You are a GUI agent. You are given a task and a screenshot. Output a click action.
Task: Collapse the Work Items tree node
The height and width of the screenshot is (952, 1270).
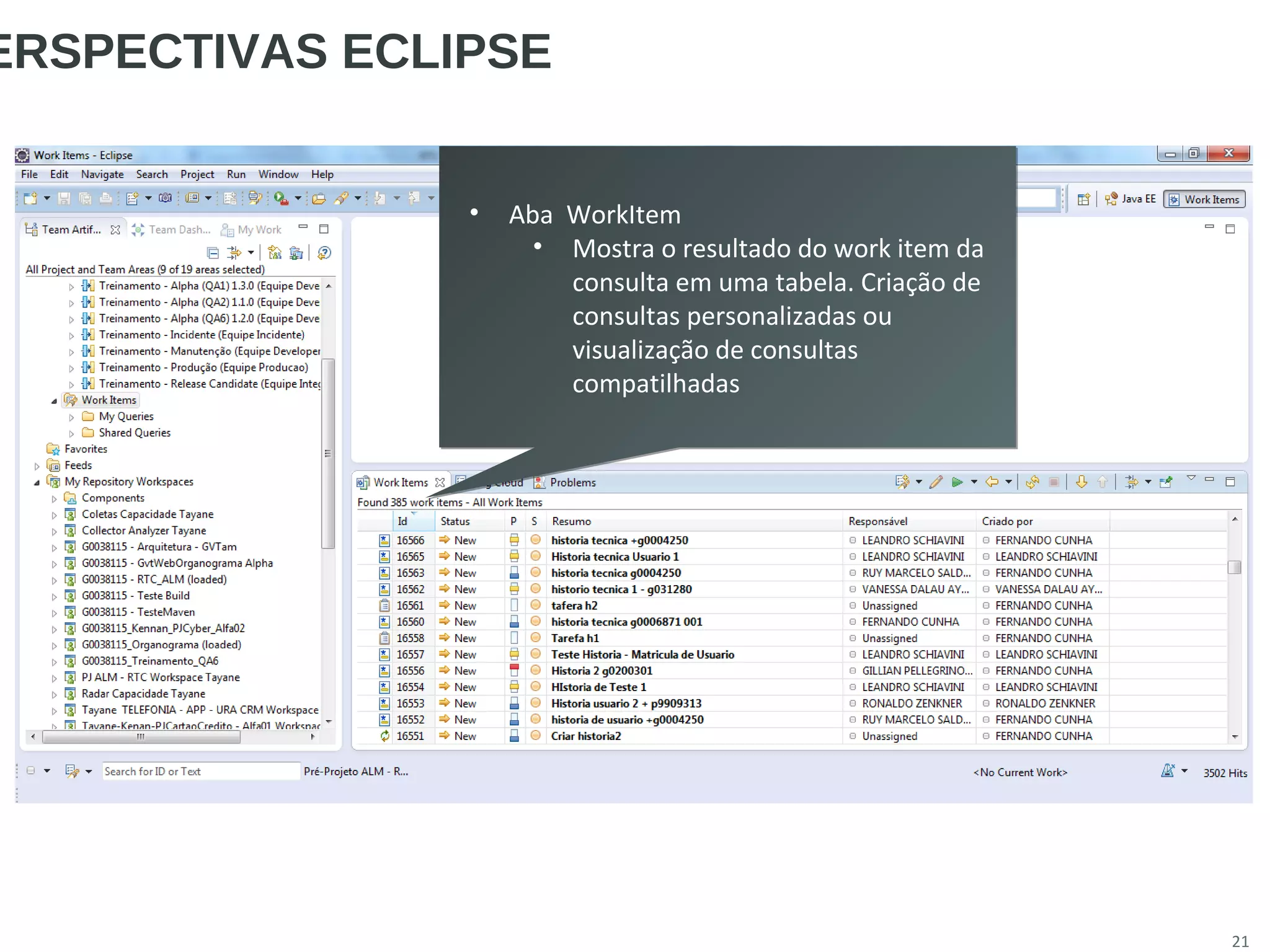pyautogui.click(x=54, y=401)
